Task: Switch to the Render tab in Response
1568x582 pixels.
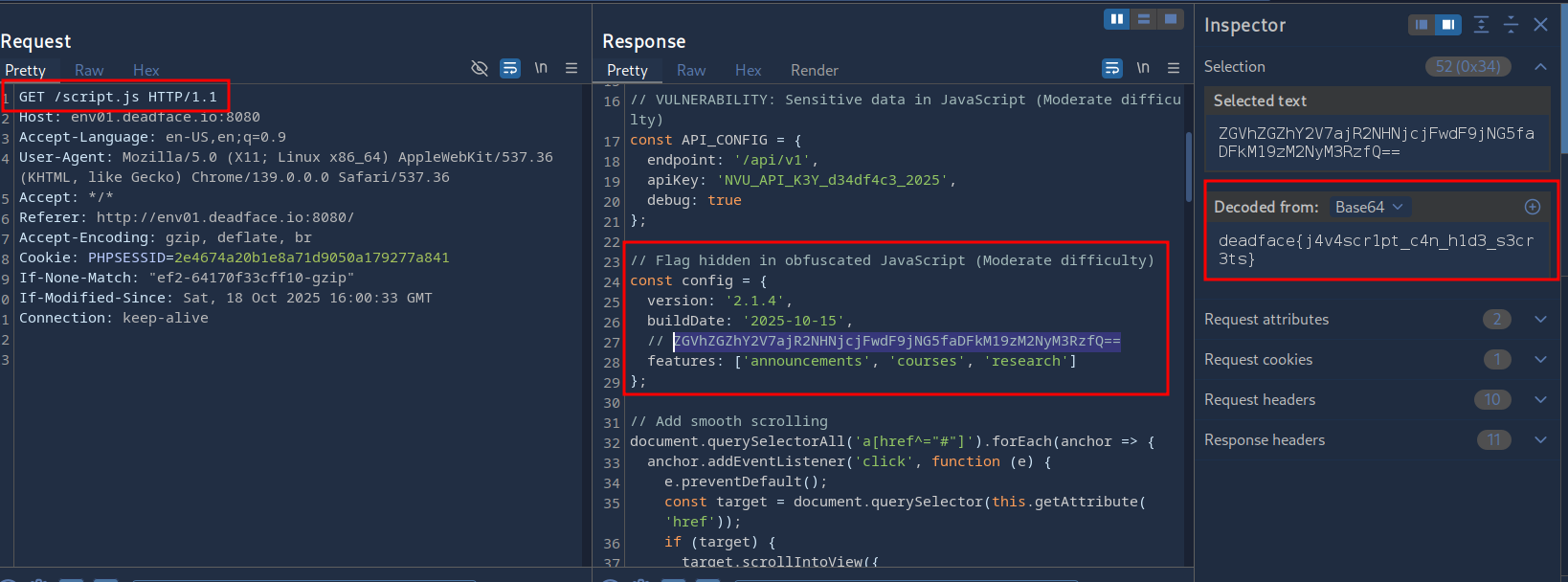Action: pos(814,71)
